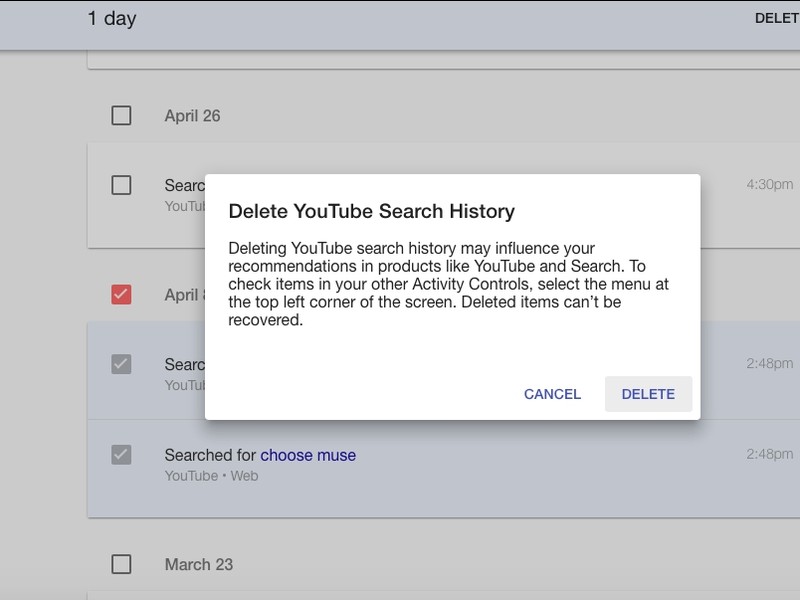Check the checkbox next to April 26
The height and width of the screenshot is (600, 800).
[123, 115]
